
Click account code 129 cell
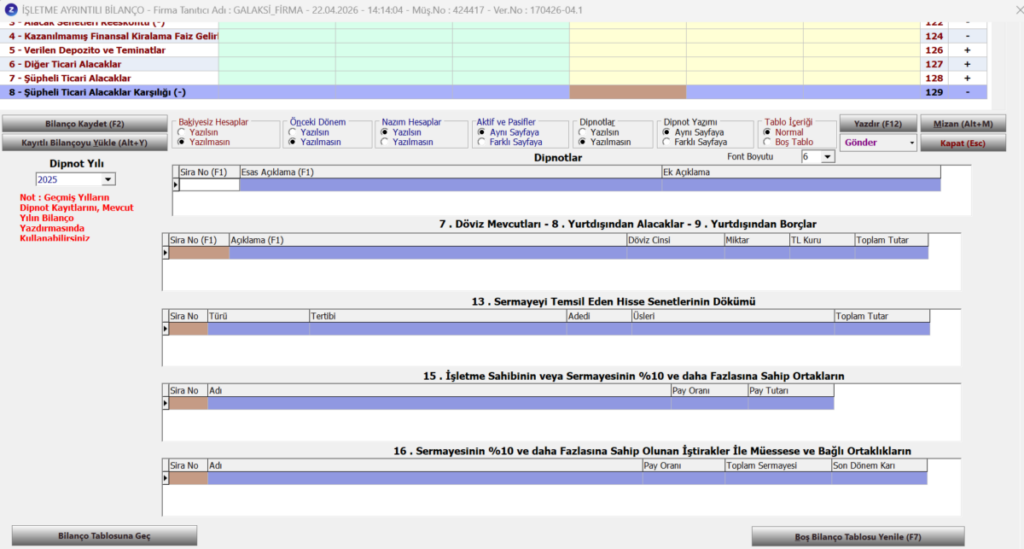(934, 92)
